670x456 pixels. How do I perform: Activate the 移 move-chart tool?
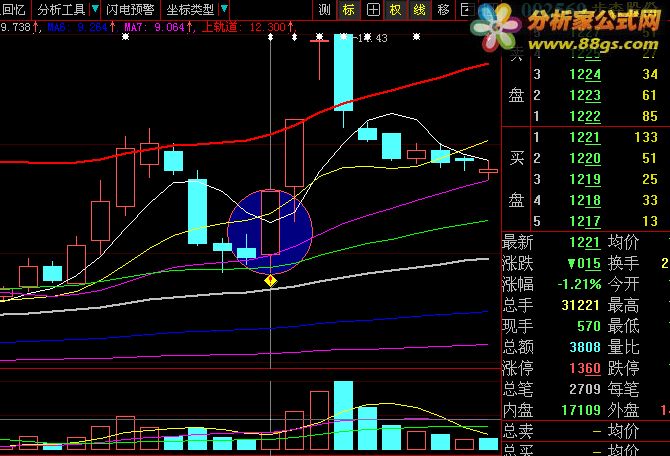(444, 9)
